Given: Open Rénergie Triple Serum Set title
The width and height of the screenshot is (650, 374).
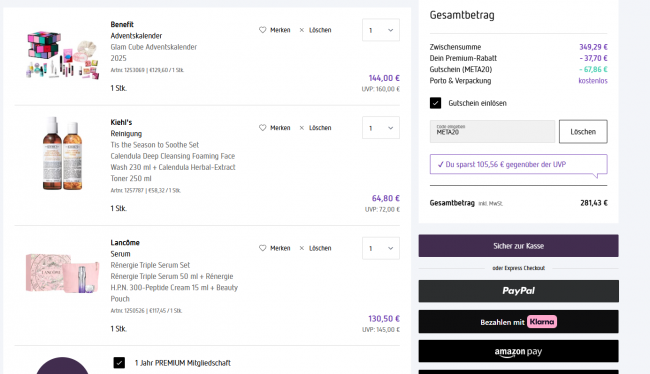Looking at the screenshot, I should pyautogui.click(x=150, y=265).
